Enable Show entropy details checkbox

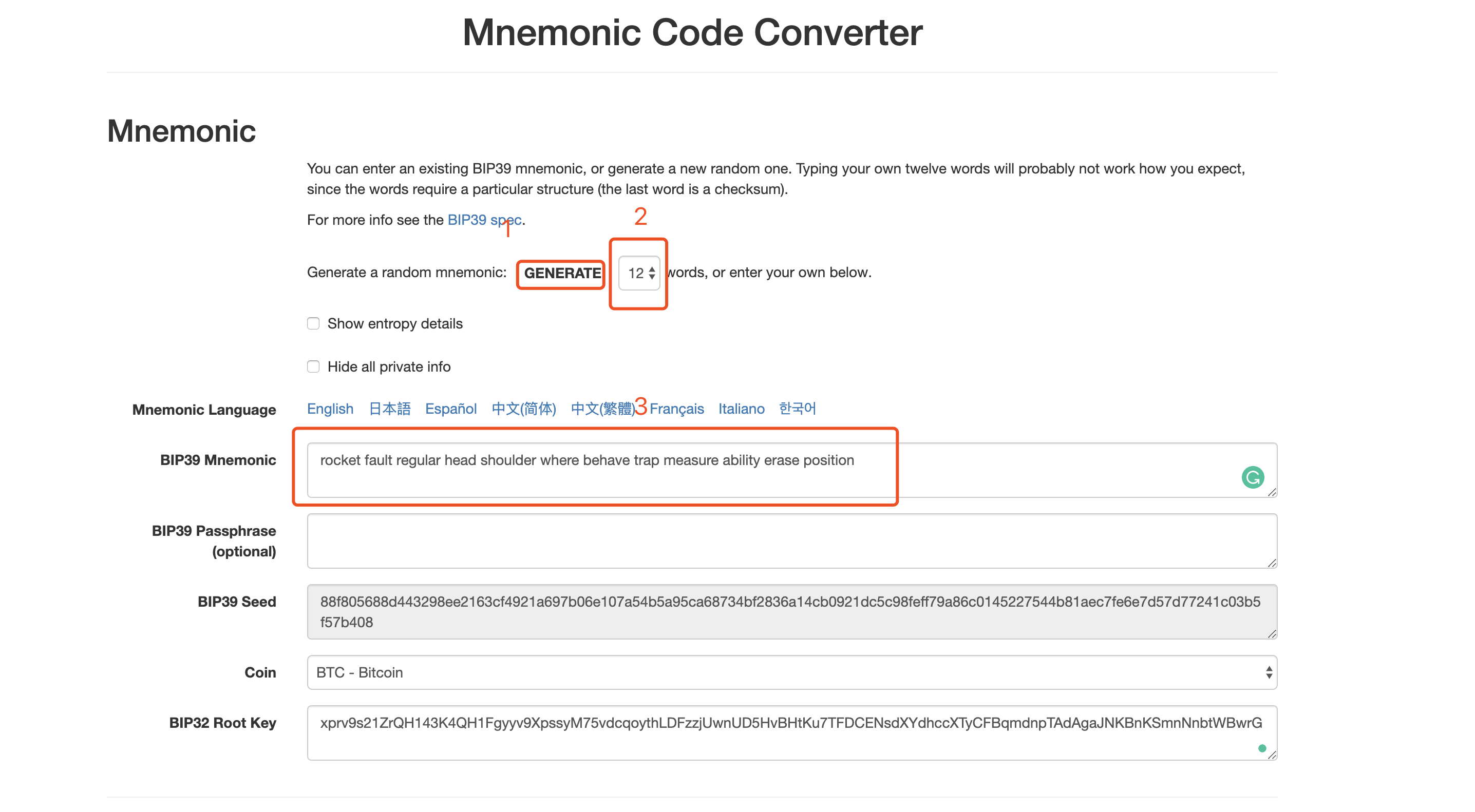(x=313, y=323)
